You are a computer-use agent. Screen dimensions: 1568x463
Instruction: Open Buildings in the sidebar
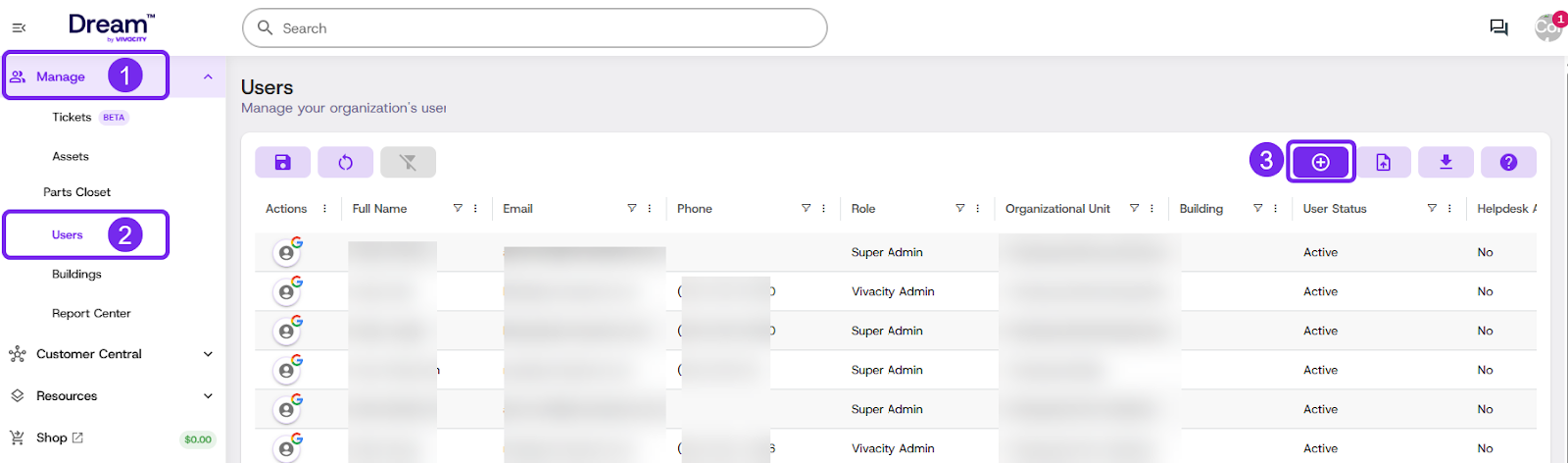click(x=76, y=274)
